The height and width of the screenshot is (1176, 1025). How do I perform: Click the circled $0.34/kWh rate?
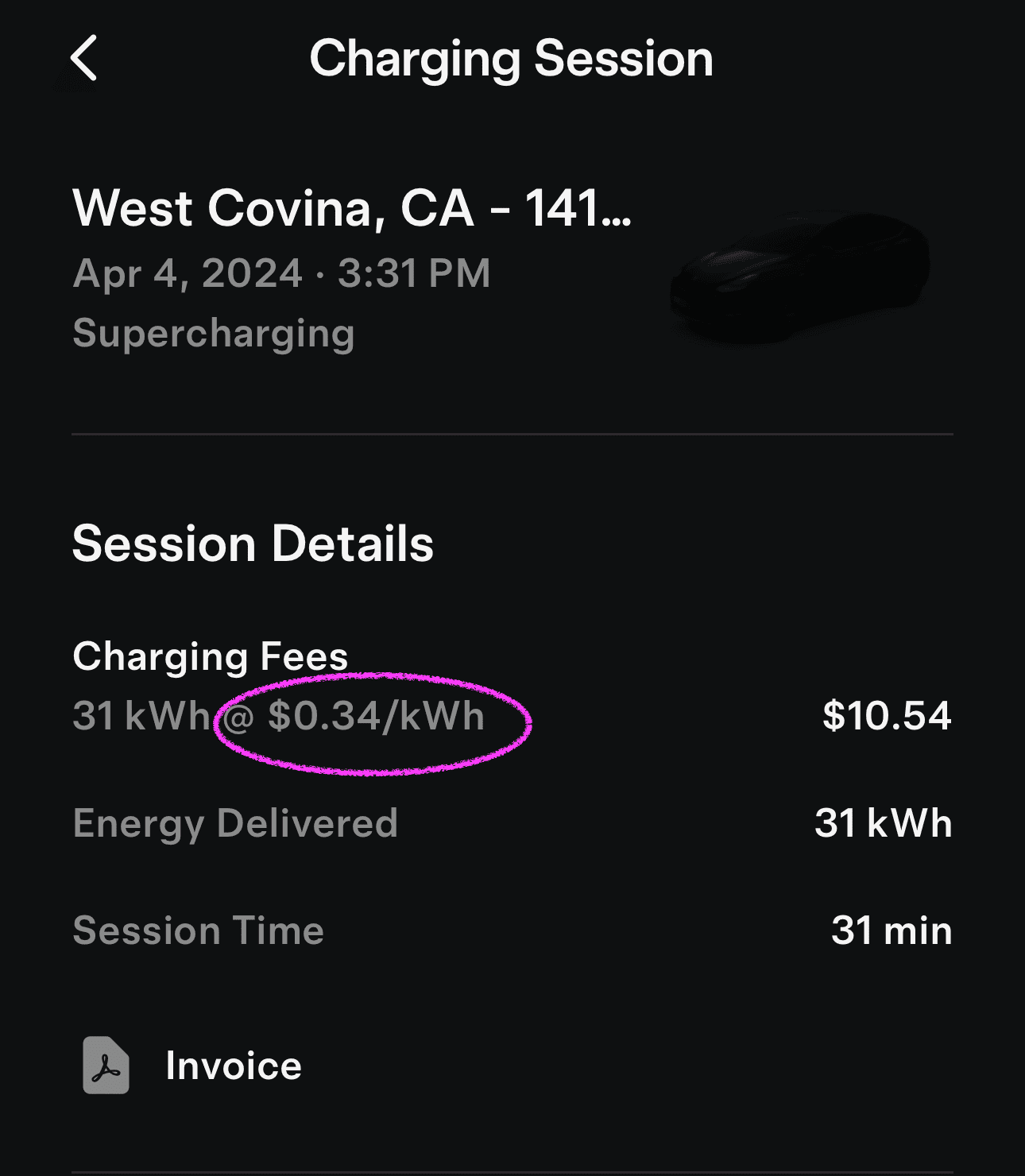click(376, 716)
